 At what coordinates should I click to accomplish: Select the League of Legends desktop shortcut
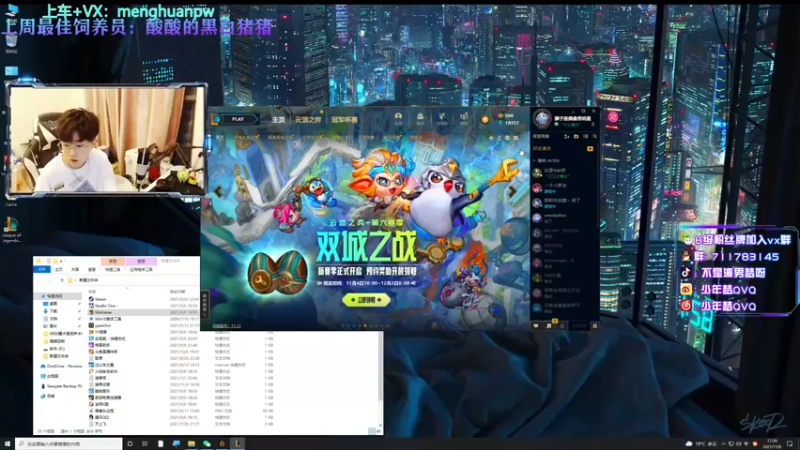pos(11,230)
